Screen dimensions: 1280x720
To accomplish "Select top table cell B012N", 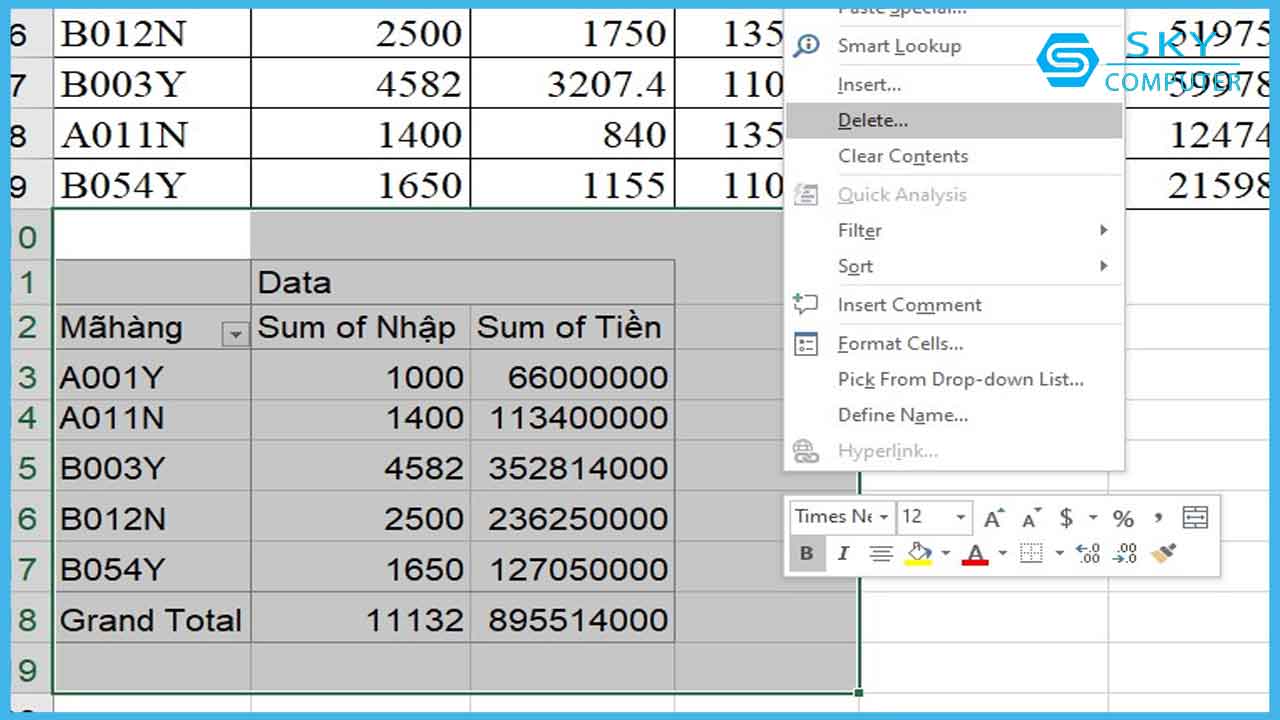I will pyautogui.click(x=152, y=33).
